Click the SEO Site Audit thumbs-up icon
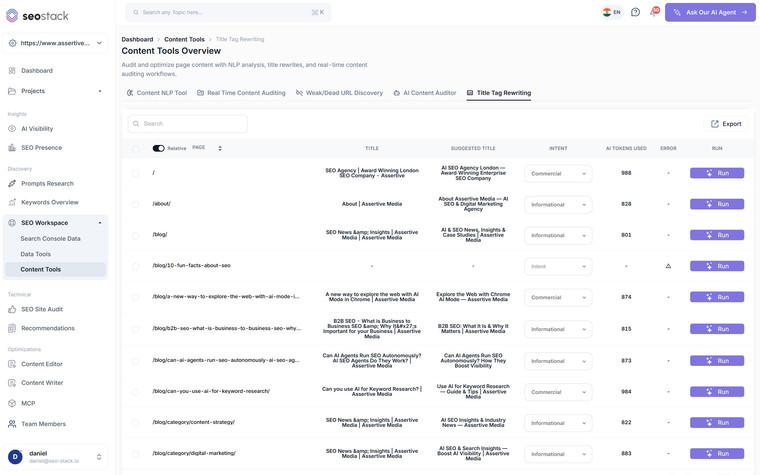This screenshot has height=475, width=760. click(12, 309)
